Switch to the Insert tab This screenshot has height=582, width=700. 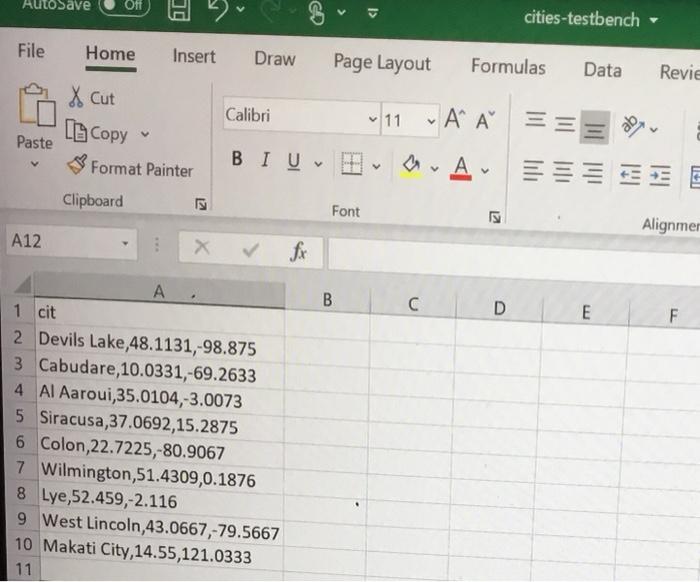click(x=194, y=57)
